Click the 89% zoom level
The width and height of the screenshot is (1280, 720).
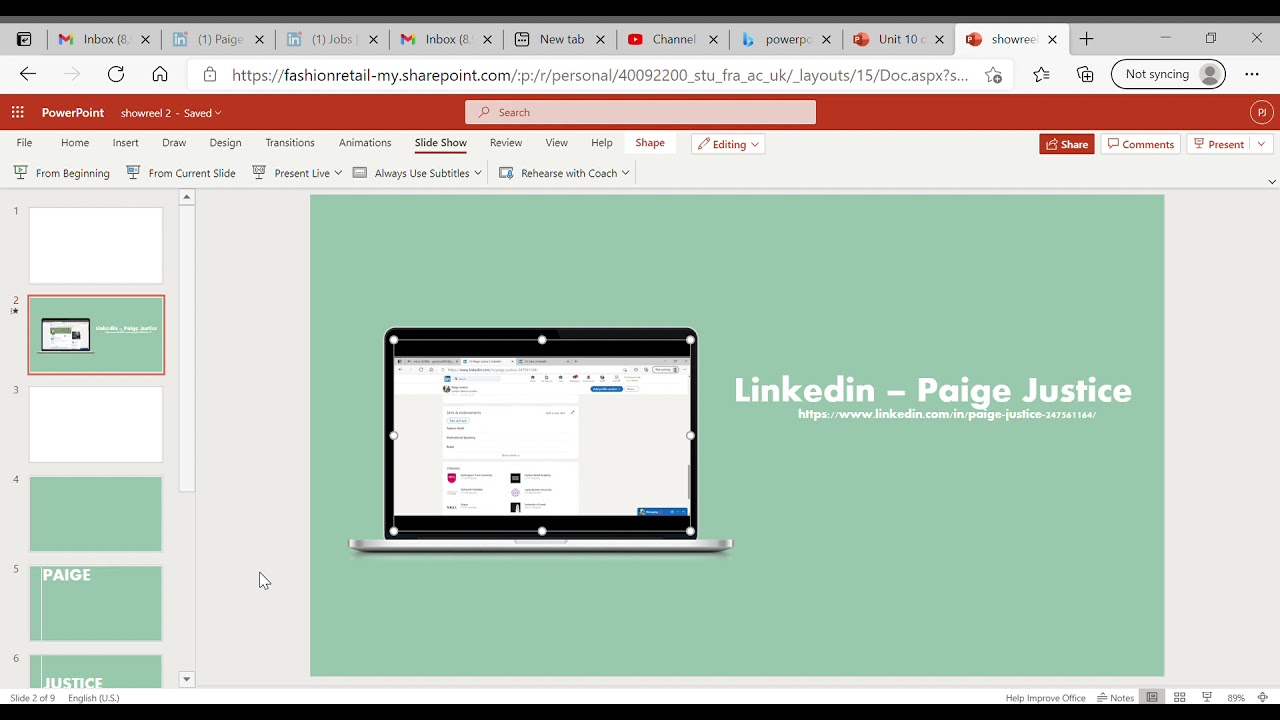1236,698
